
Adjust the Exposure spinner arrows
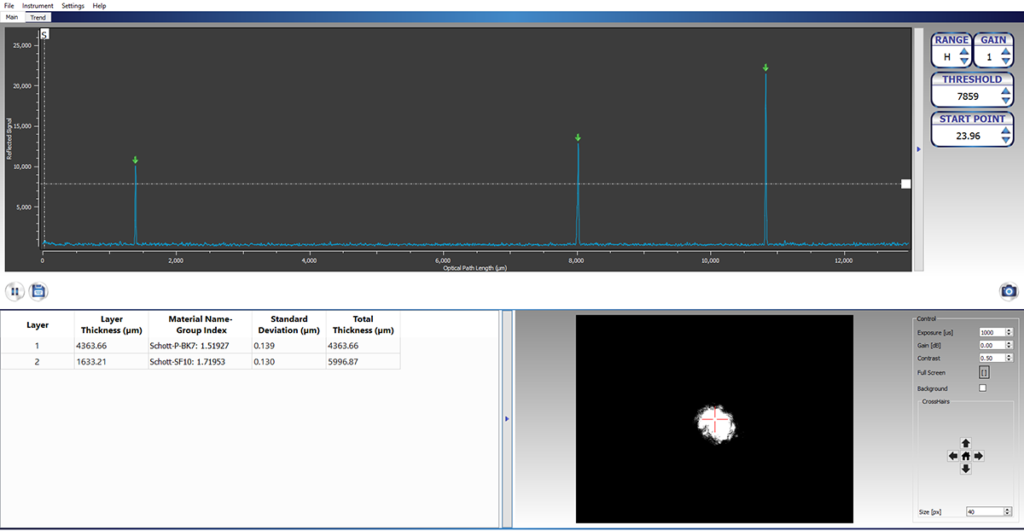coord(1009,332)
